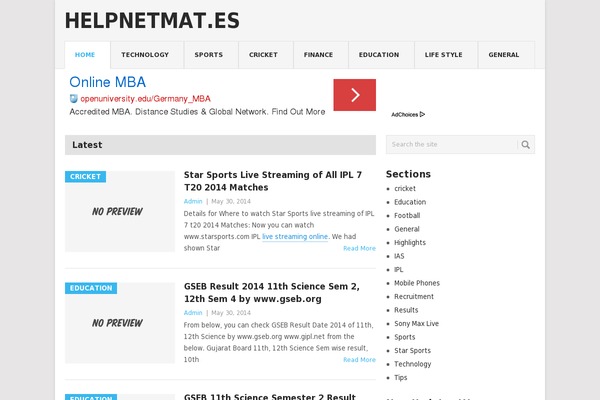Follow the openuniversity.edu/Germany_MBA link
The image size is (600, 400).
(145, 99)
